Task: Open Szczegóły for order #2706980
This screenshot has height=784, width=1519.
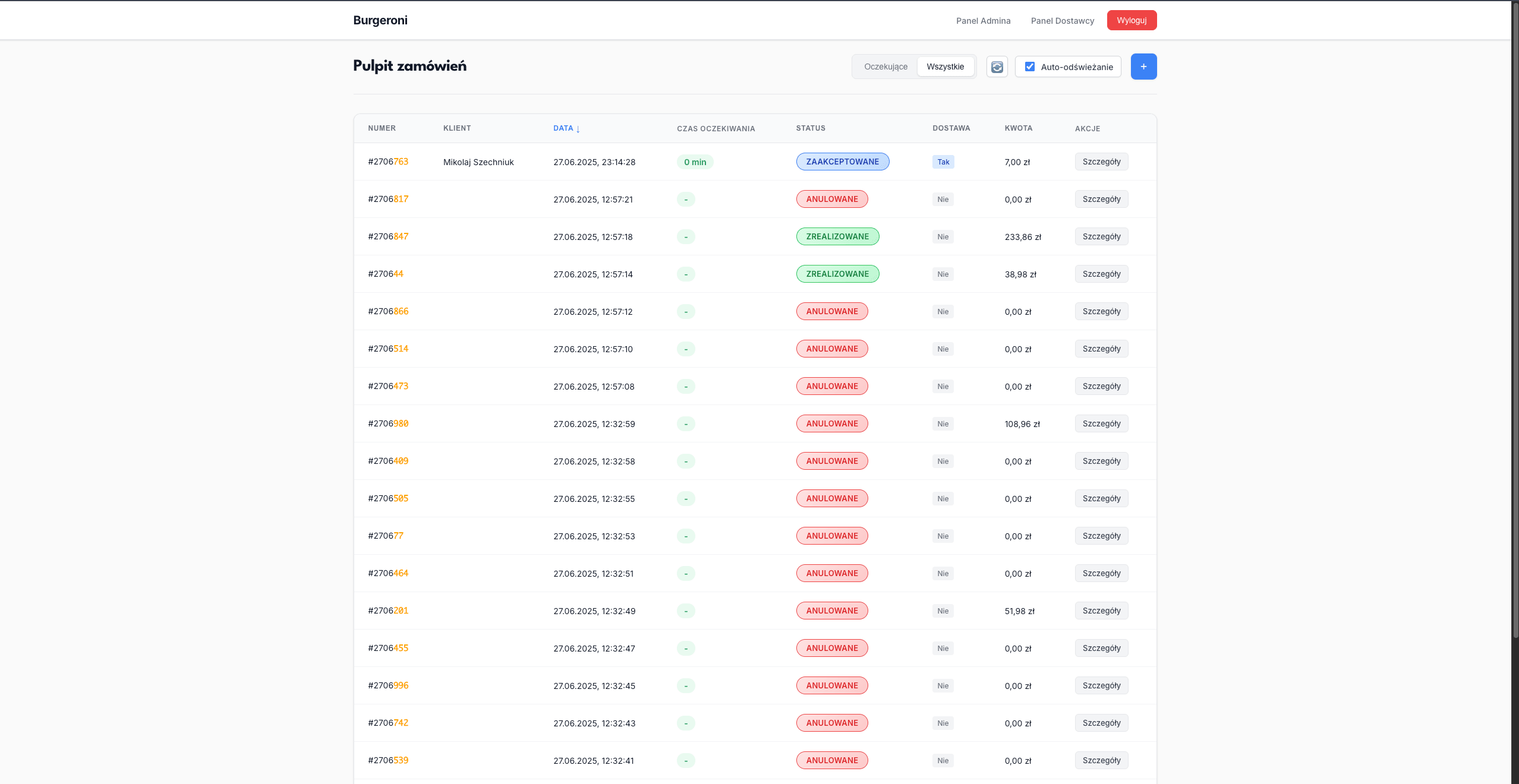Action: pos(1101,423)
